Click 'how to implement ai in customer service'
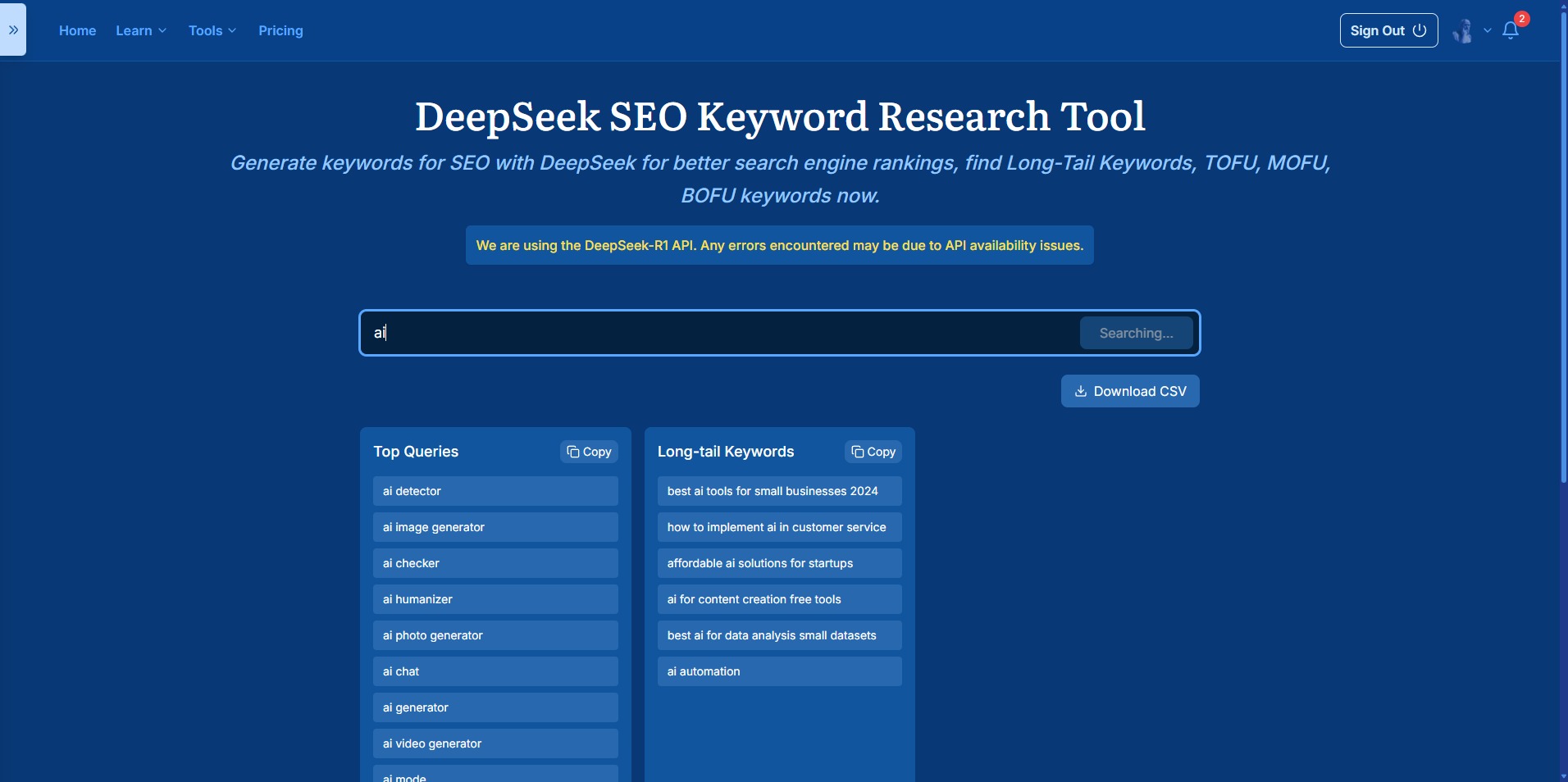Screen dimensions: 1568x782 (780, 527)
